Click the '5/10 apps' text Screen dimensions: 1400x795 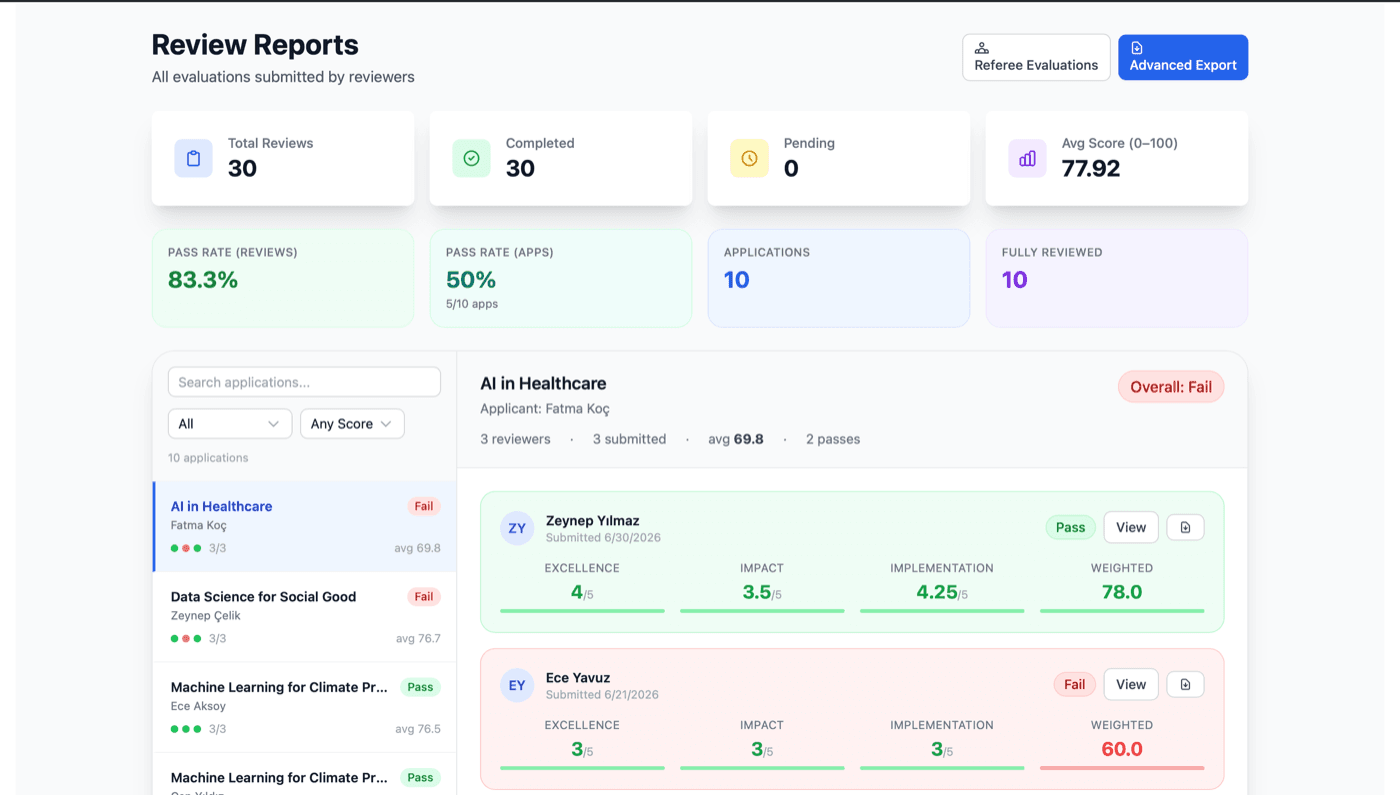point(472,303)
